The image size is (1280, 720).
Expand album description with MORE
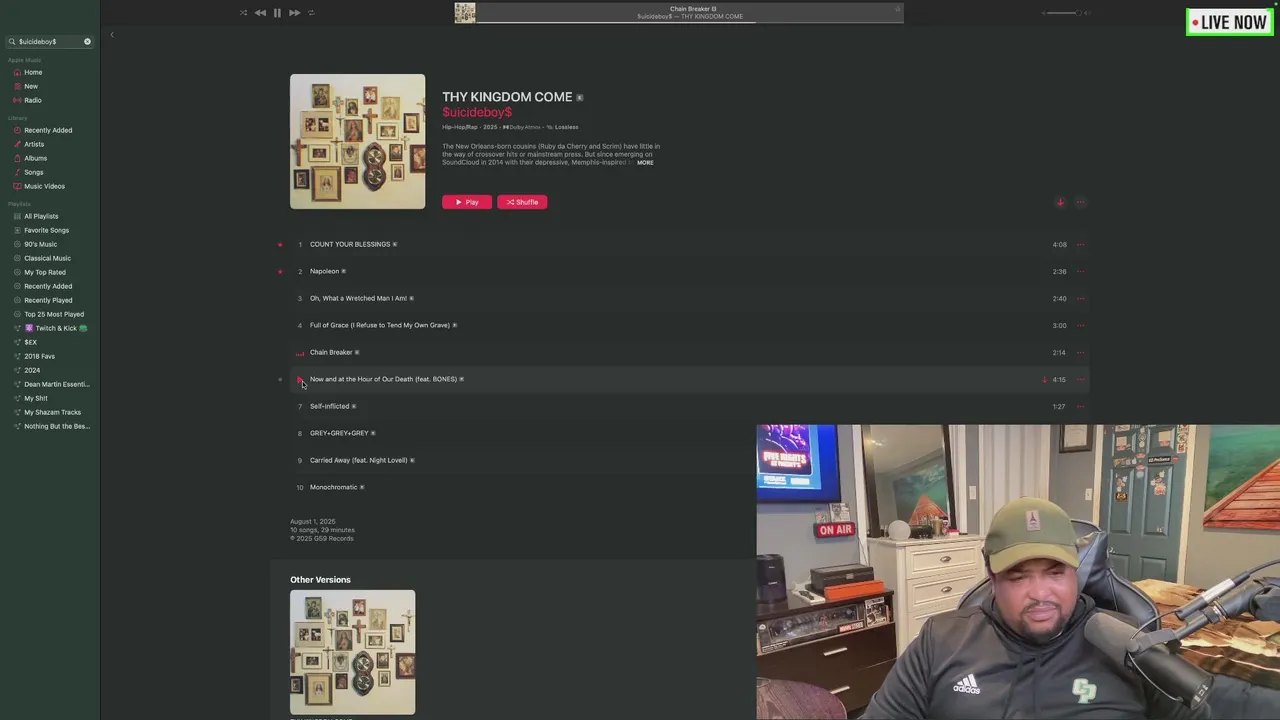click(x=645, y=162)
